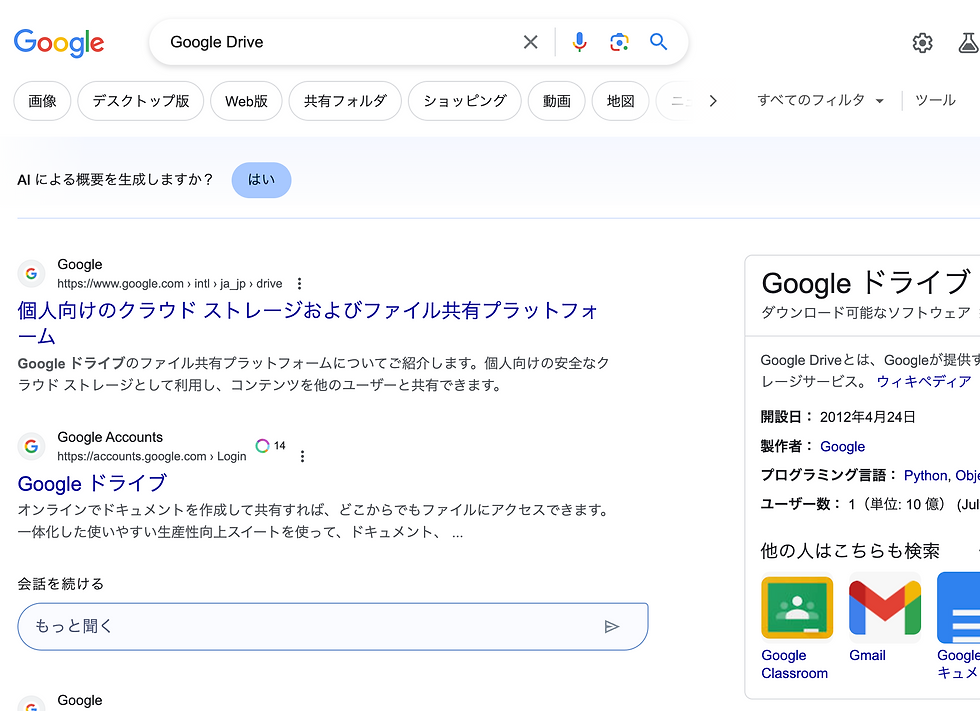980x711 pixels.
Task: Open settings gear icon
Action: 922,42
